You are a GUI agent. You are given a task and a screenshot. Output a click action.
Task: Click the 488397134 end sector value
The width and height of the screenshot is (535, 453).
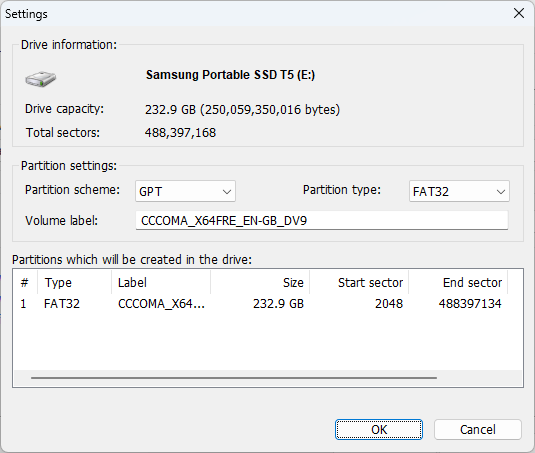tap(470, 304)
